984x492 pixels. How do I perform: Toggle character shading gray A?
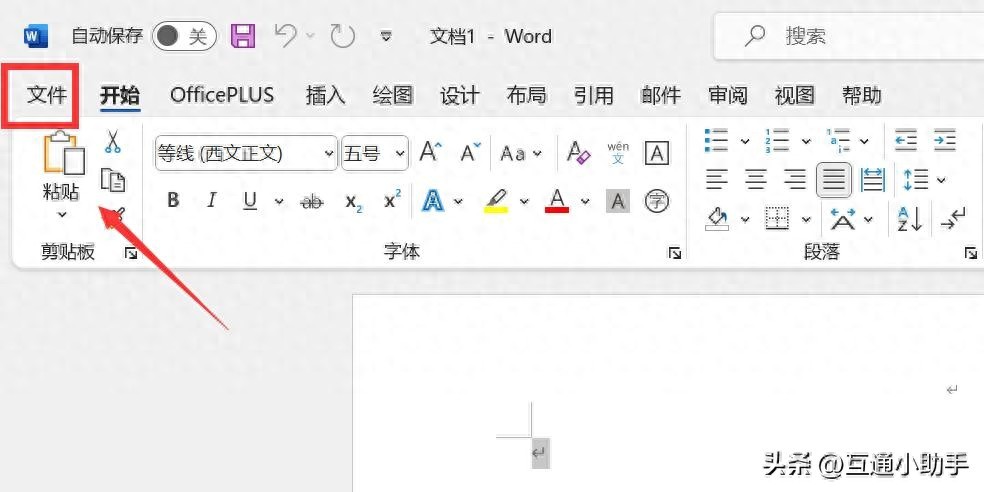pos(618,201)
